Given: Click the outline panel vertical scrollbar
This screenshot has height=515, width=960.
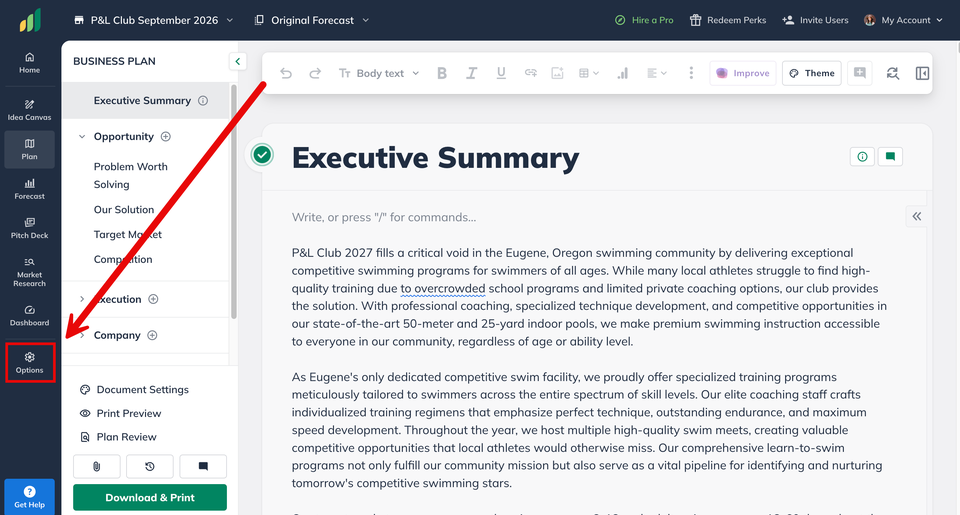Looking at the screenshot, I should point(233,201).
